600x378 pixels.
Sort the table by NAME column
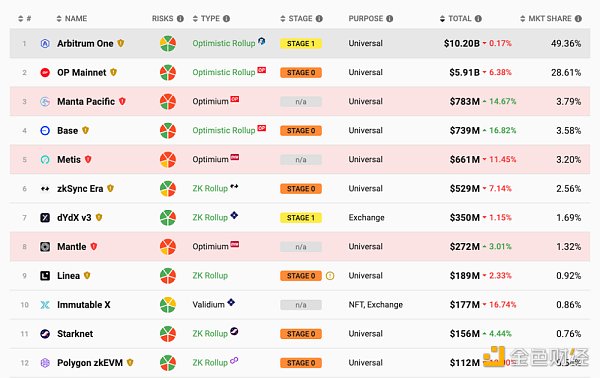(x=72, y=19)
